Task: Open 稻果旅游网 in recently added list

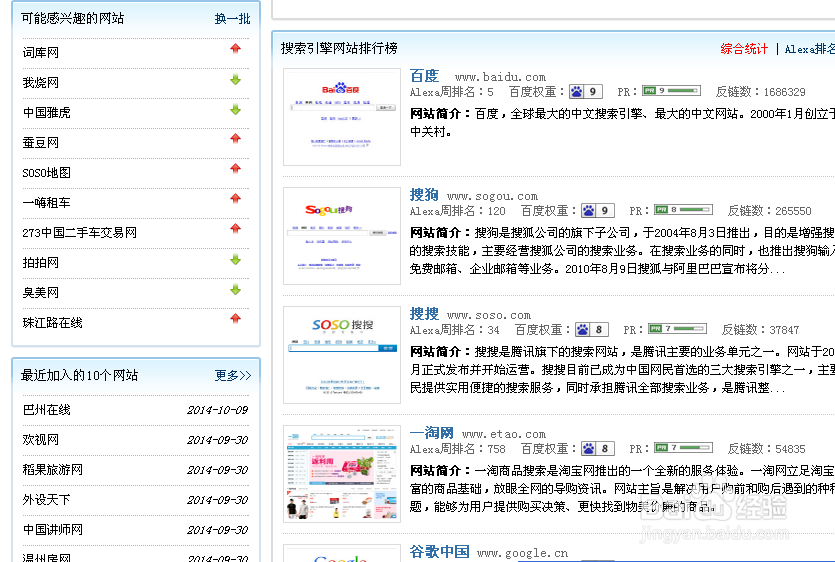Action: coord(52,470)
